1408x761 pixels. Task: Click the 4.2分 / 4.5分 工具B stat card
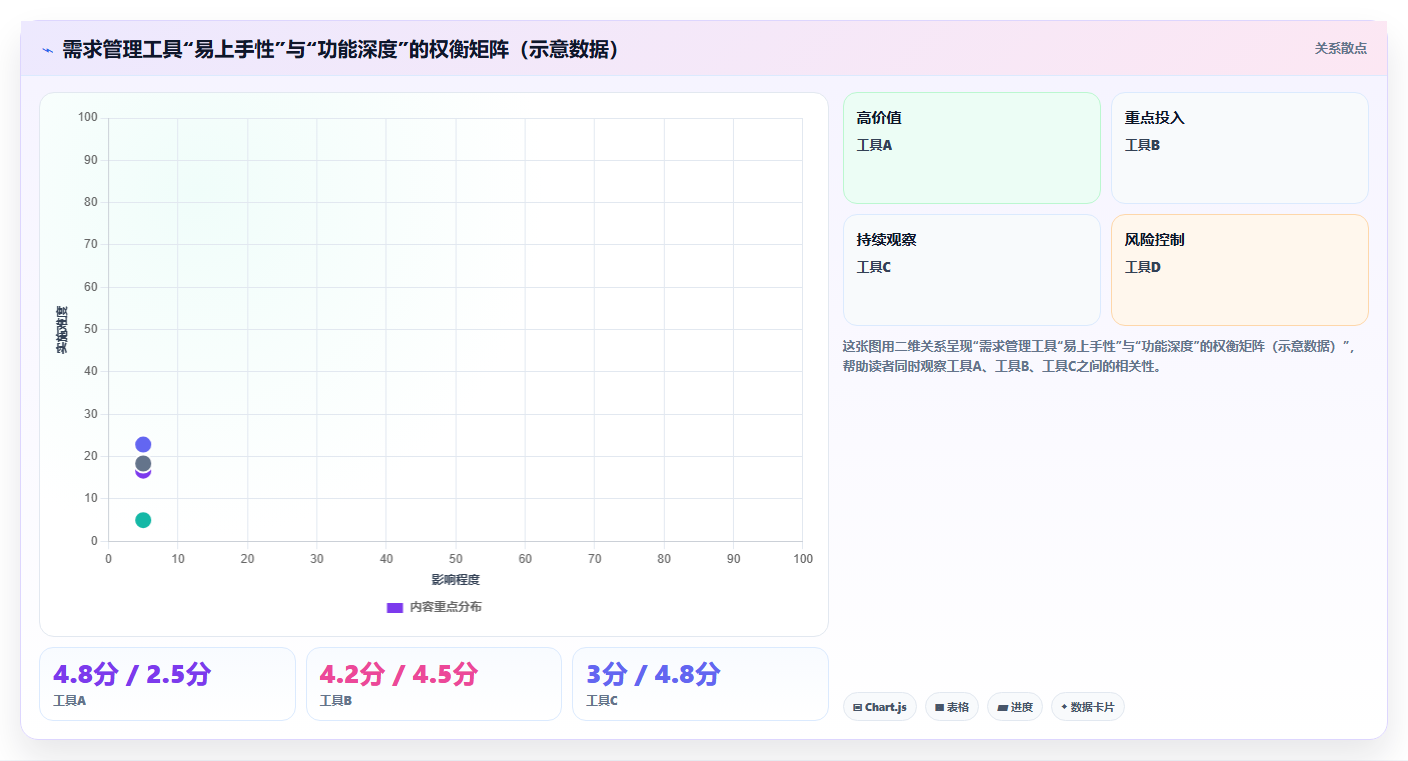[x=434, y=684]
